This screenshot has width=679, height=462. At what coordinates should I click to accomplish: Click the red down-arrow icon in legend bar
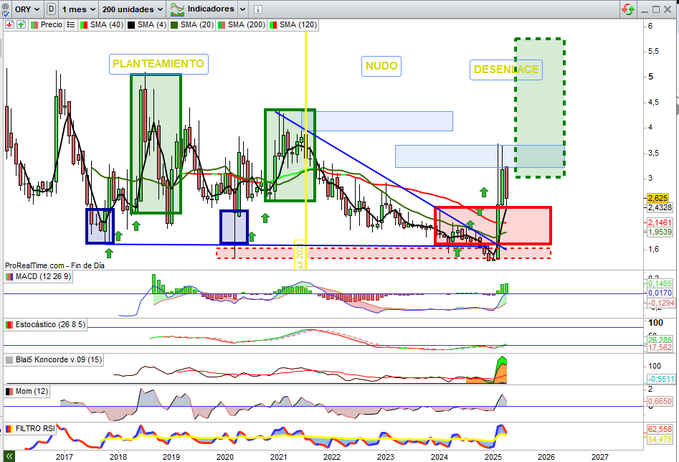pyautogui.click(x=10, y=25)
